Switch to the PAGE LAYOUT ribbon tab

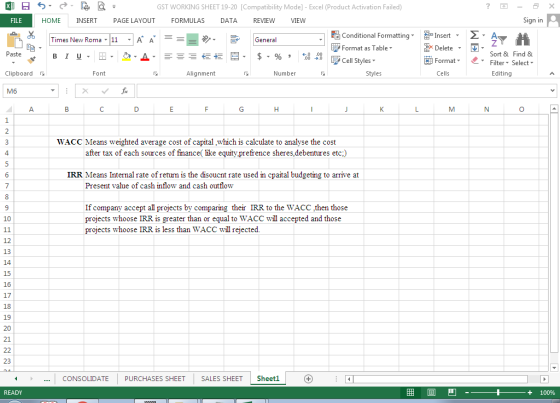click(134, 20)
